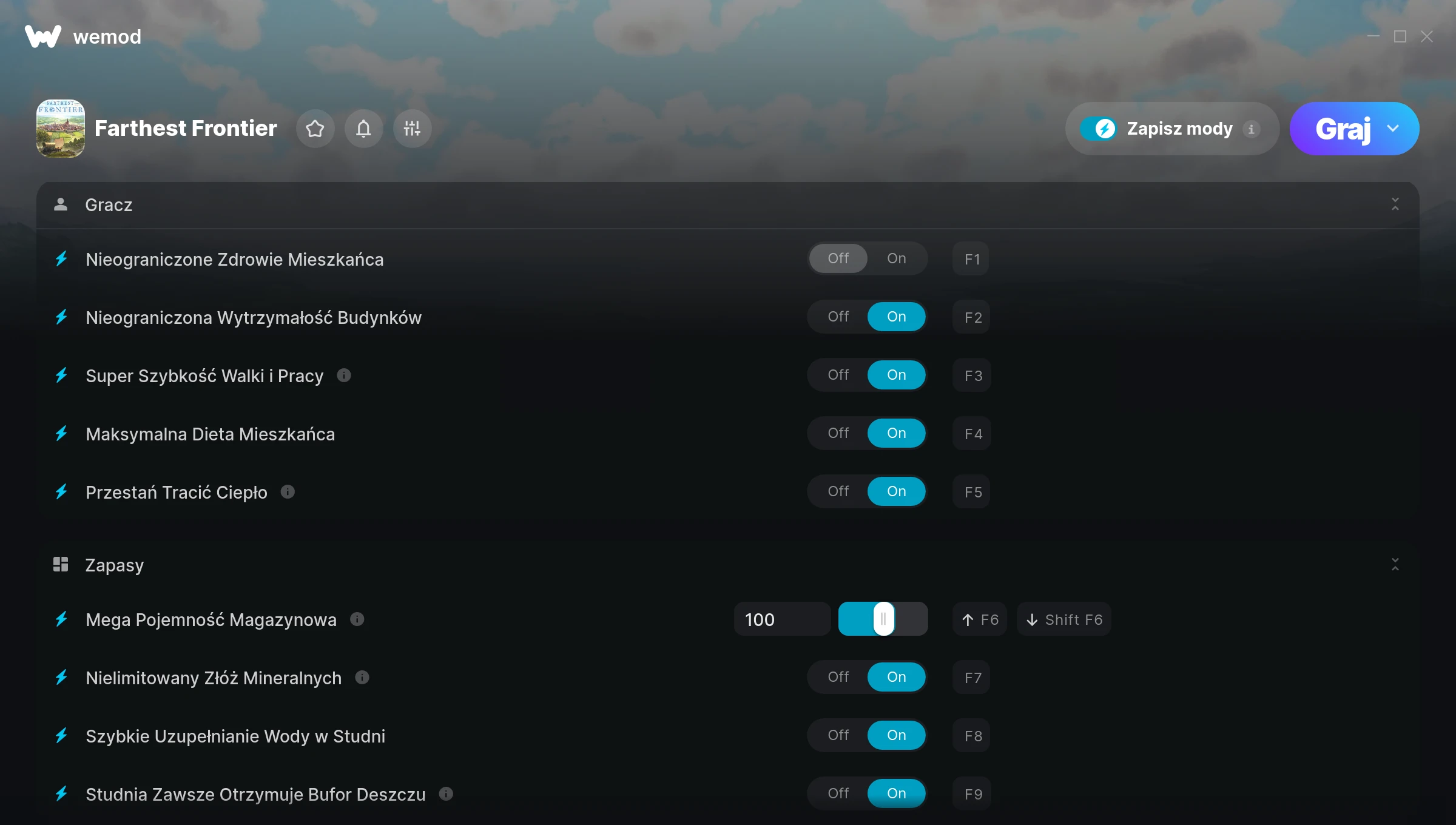Turn Off Maksymalna Dieta Mieszkańca
This screenshot has height=825, width=1456.
[838, 433]
